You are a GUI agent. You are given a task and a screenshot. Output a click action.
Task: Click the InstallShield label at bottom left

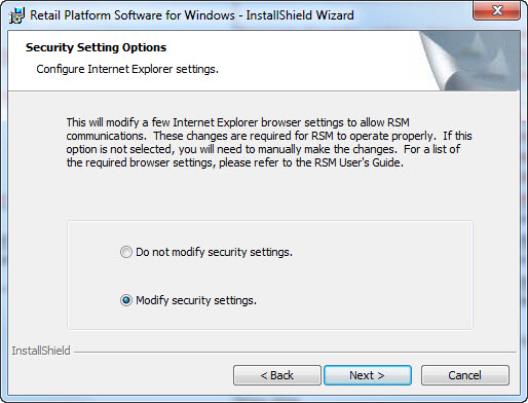tap(41, 350)
